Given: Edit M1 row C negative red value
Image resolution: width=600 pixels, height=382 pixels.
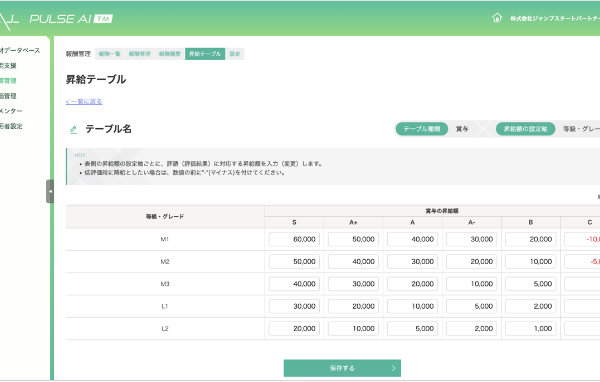Looking at the screenshot, I should click(x=582, y=239).
